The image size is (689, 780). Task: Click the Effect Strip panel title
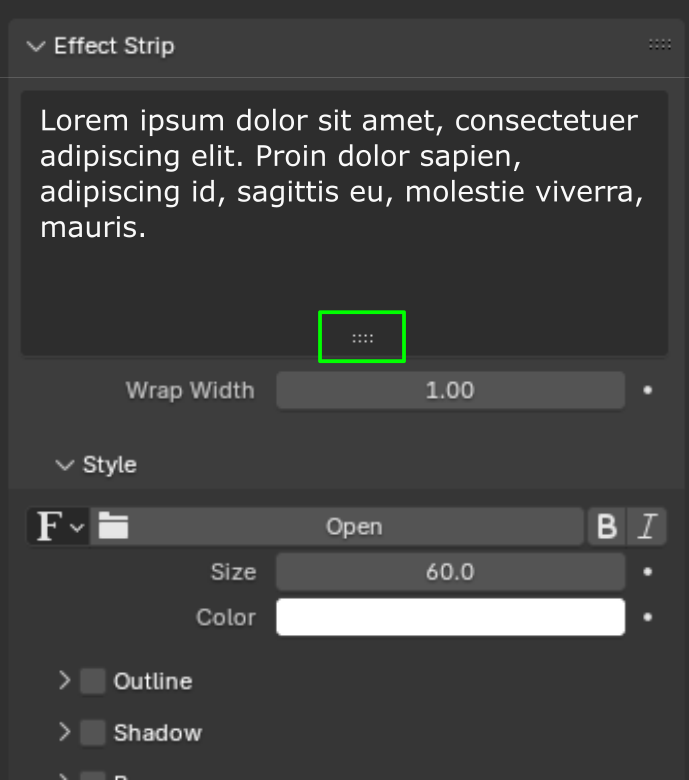point(114,46)
